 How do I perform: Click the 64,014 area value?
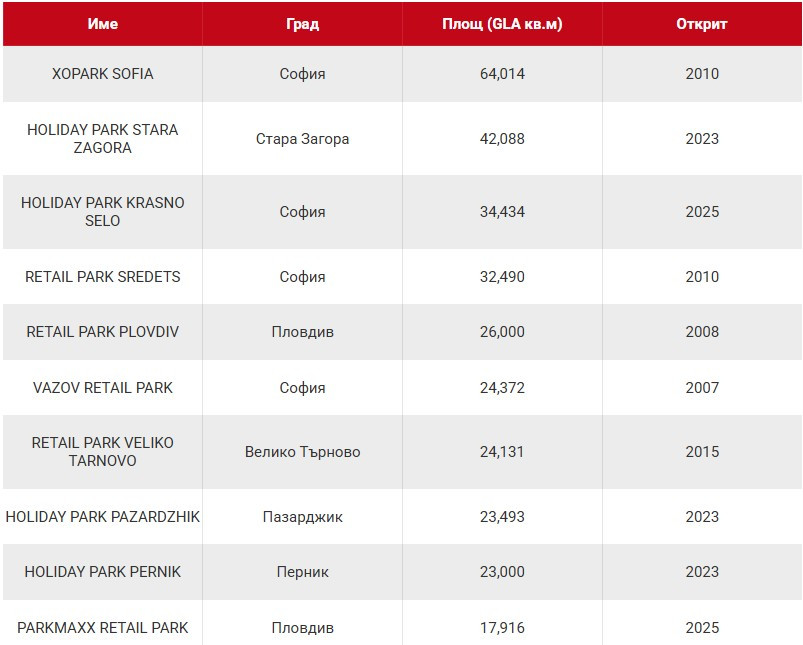tap(502, 74)
